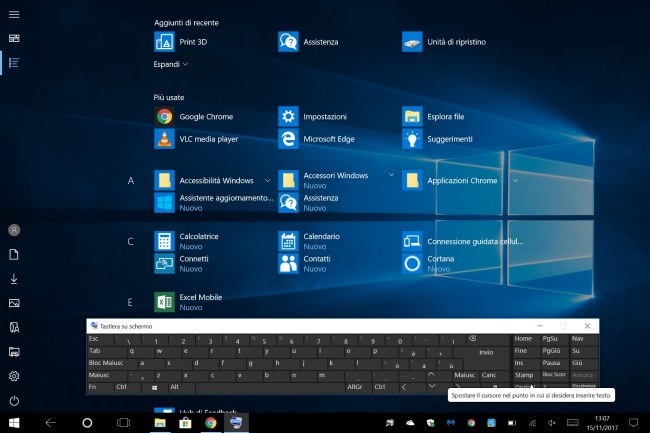650x433 pixels.
Task: Switch to pinned tiles view
Action: [x=14, y=39]
